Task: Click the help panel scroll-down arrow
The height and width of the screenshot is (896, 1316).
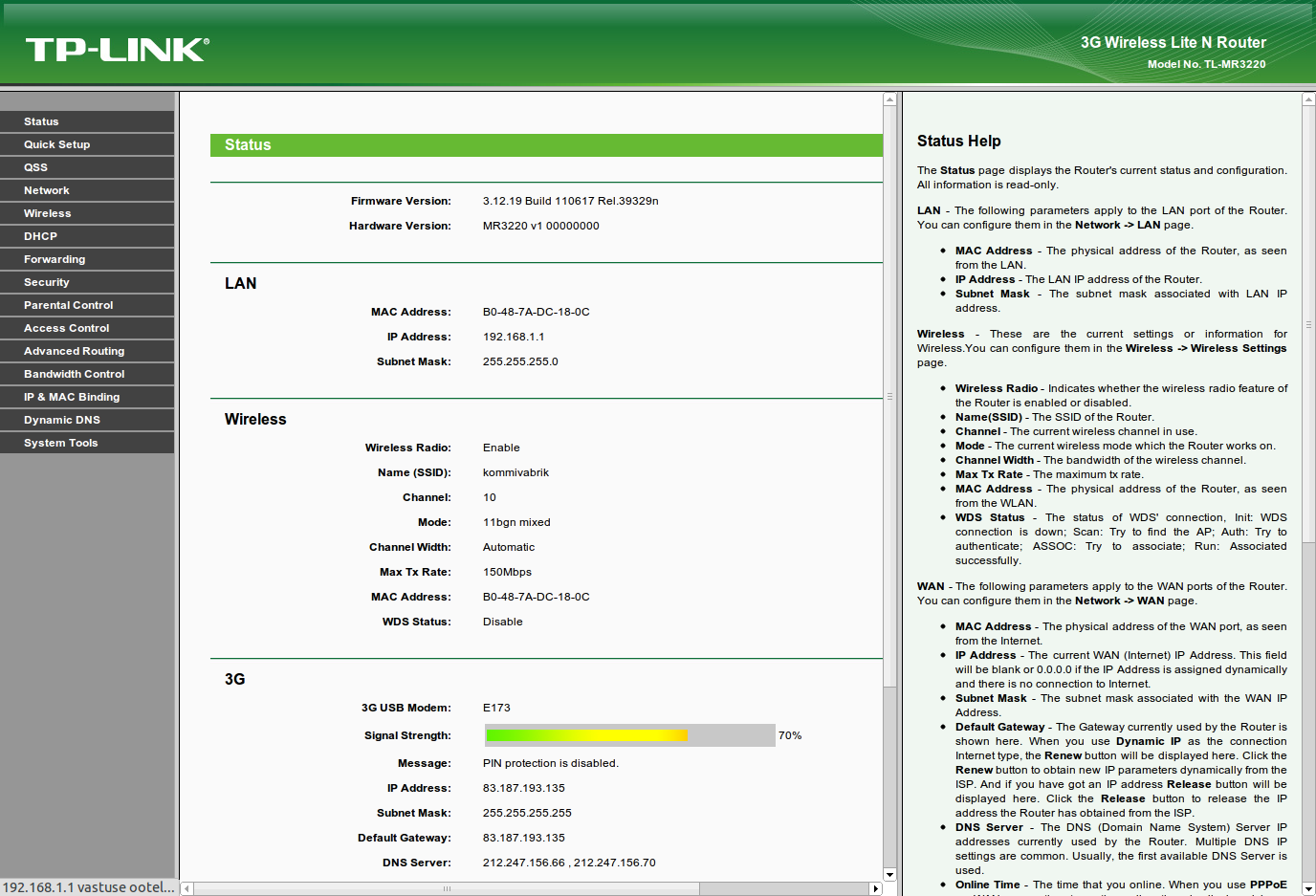Action: click(x=1308, y=888)
